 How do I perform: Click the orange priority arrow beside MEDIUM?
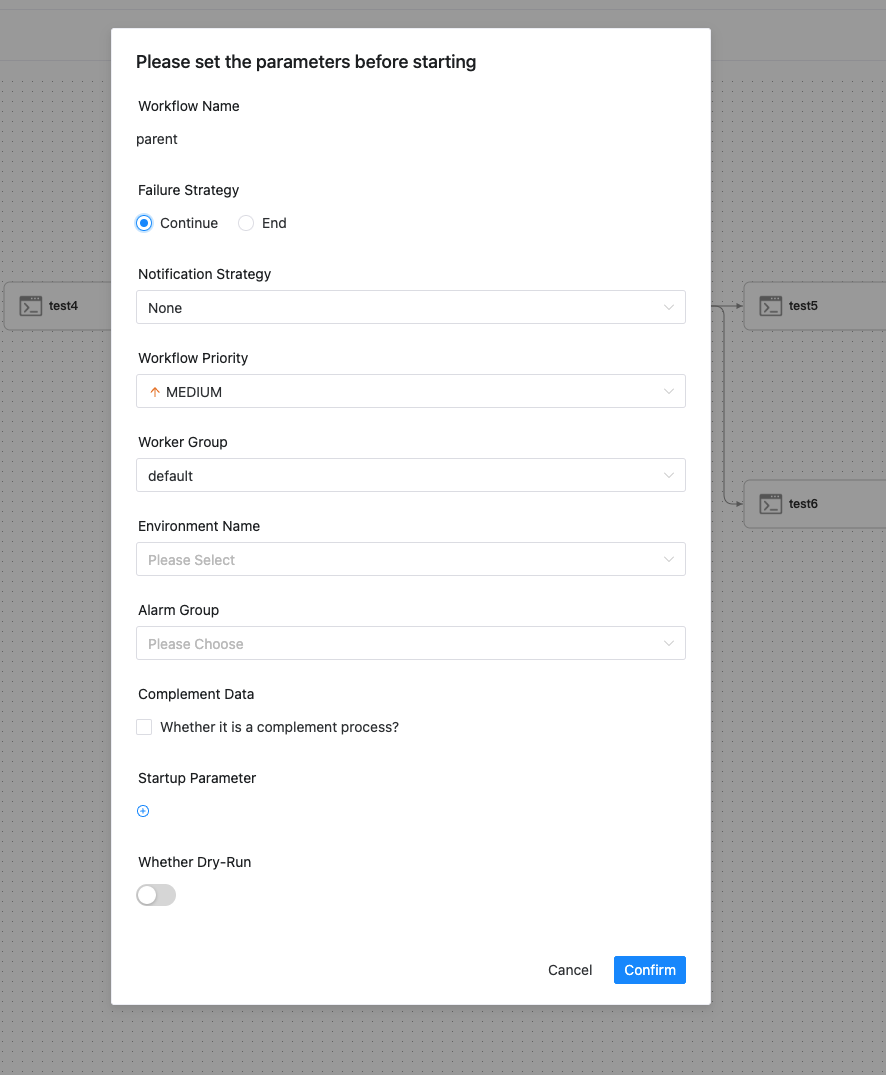pyautogui.click(x=155, y=391)
